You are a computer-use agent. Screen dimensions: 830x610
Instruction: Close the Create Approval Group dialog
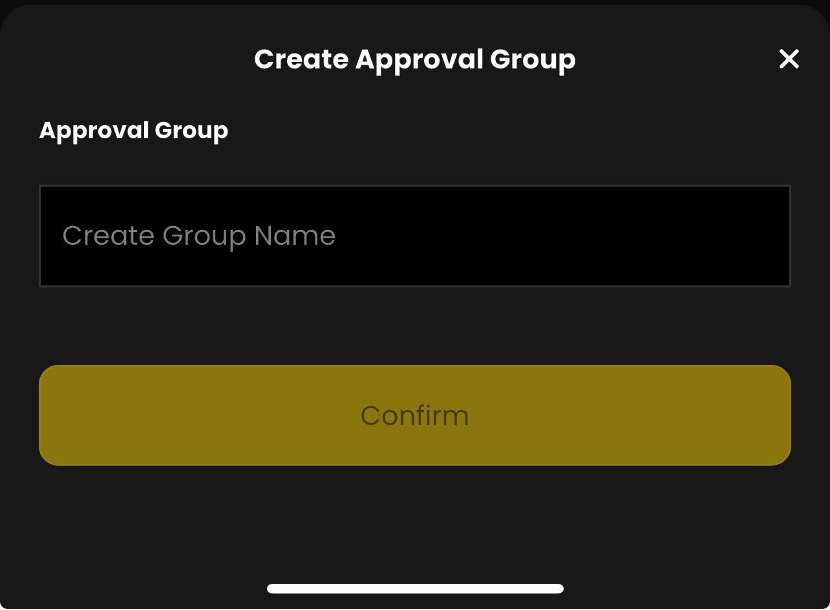pos(789,59)
